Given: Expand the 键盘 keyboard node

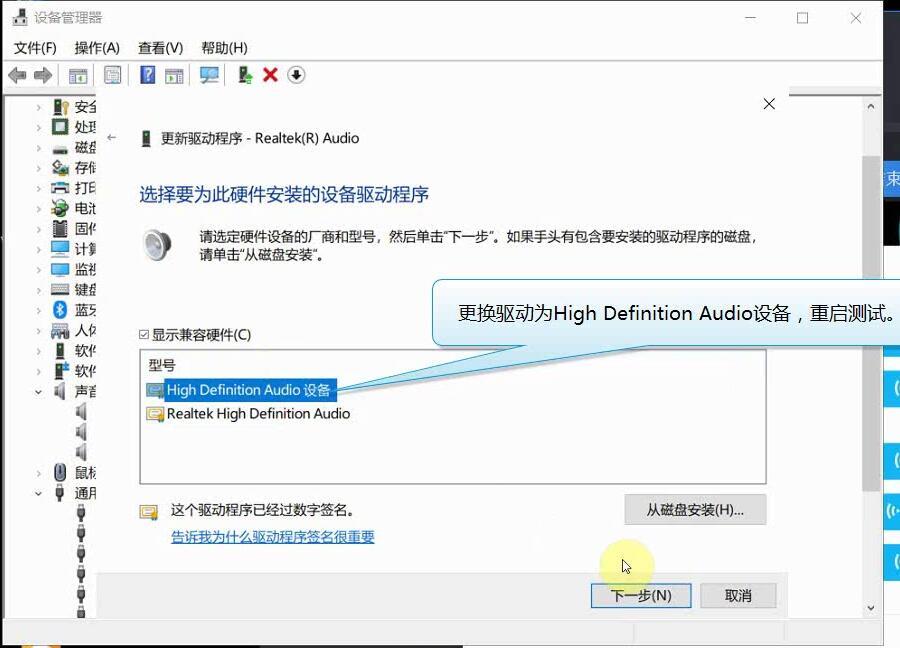Looking at the screenshot, I should click(x=38, y=290).
